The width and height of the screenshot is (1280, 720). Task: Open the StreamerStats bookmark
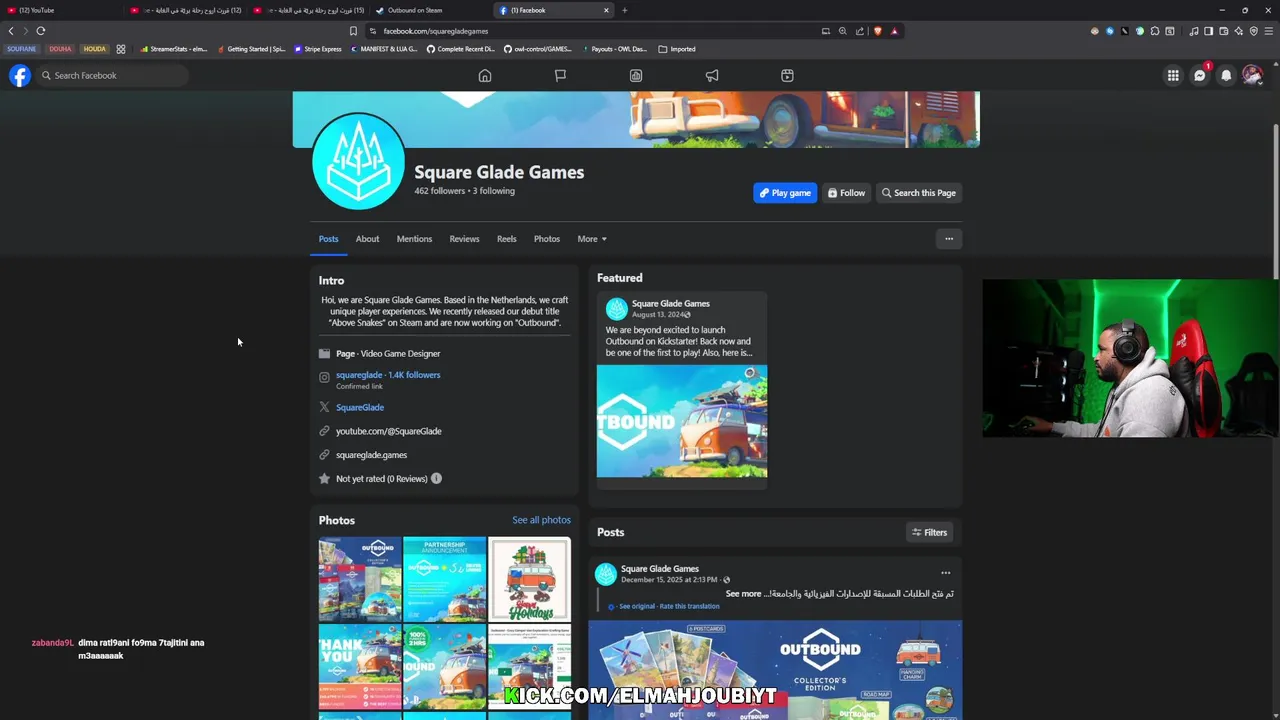pos(174,49)
